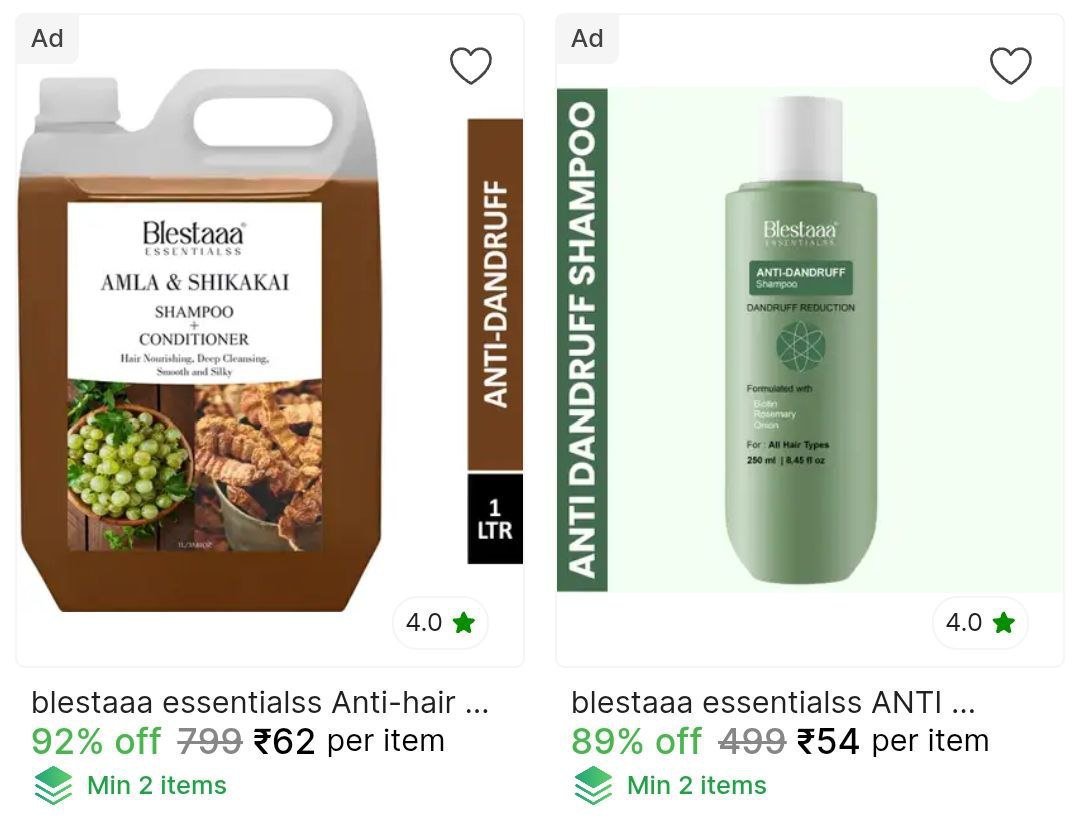Open the Amla & Shikakai shampoo image
1080x839 pixels.
tap(269, 340)
